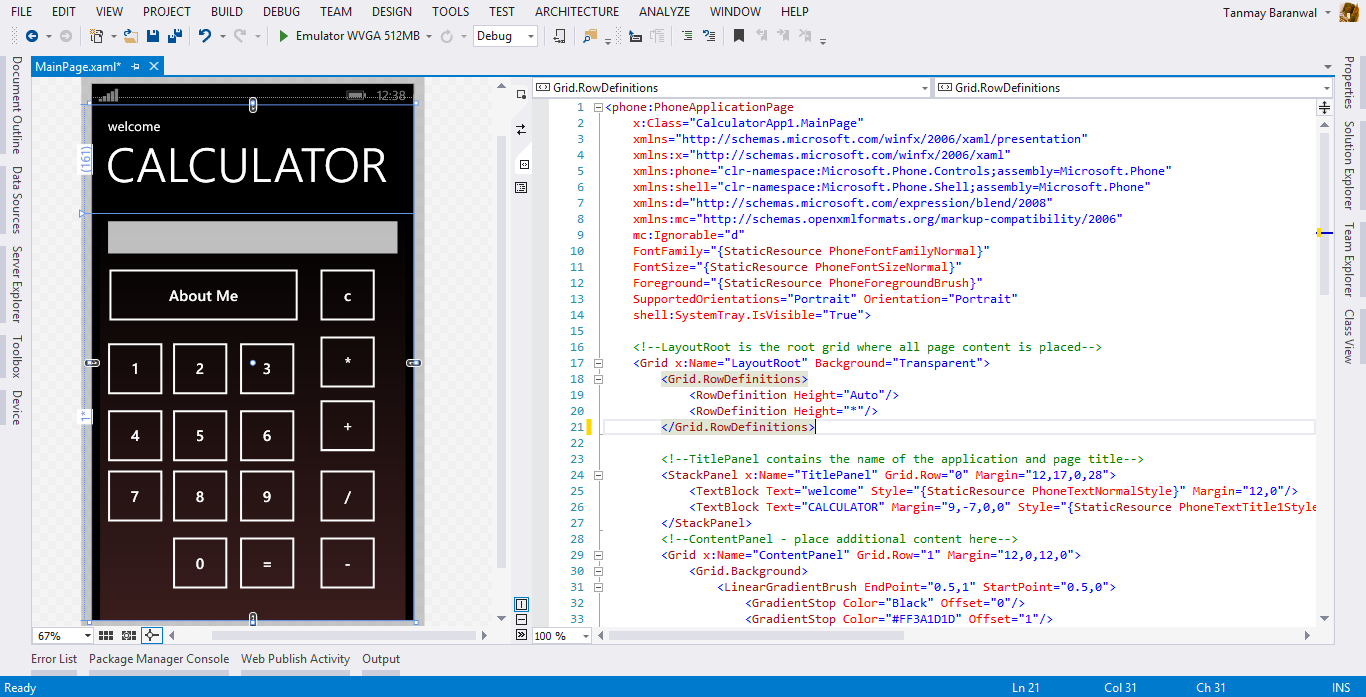Image resolution: width=1366 pixels, height=697 pixels.
Task: Open the FILE menu
Action: pyautogui.click(x=21, y=12)
